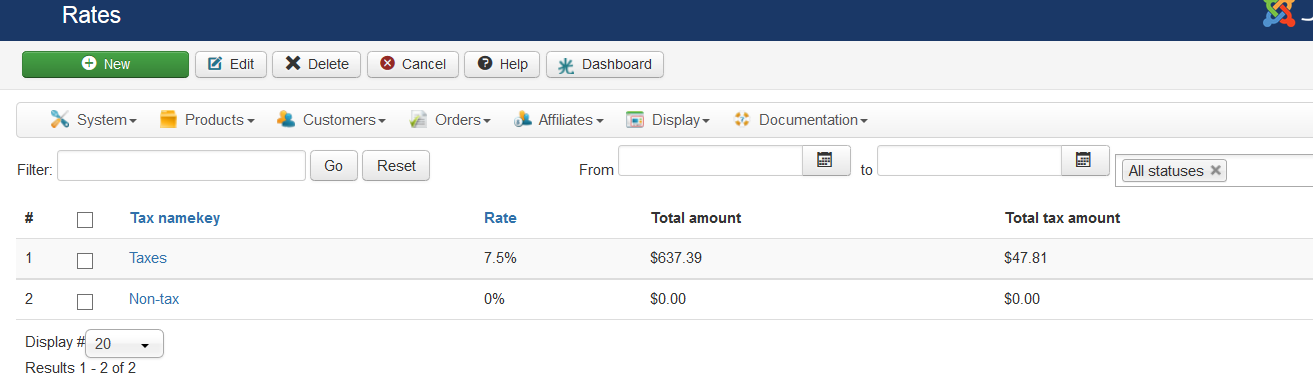Open the to date calendar picker

tap(1084, 160)
